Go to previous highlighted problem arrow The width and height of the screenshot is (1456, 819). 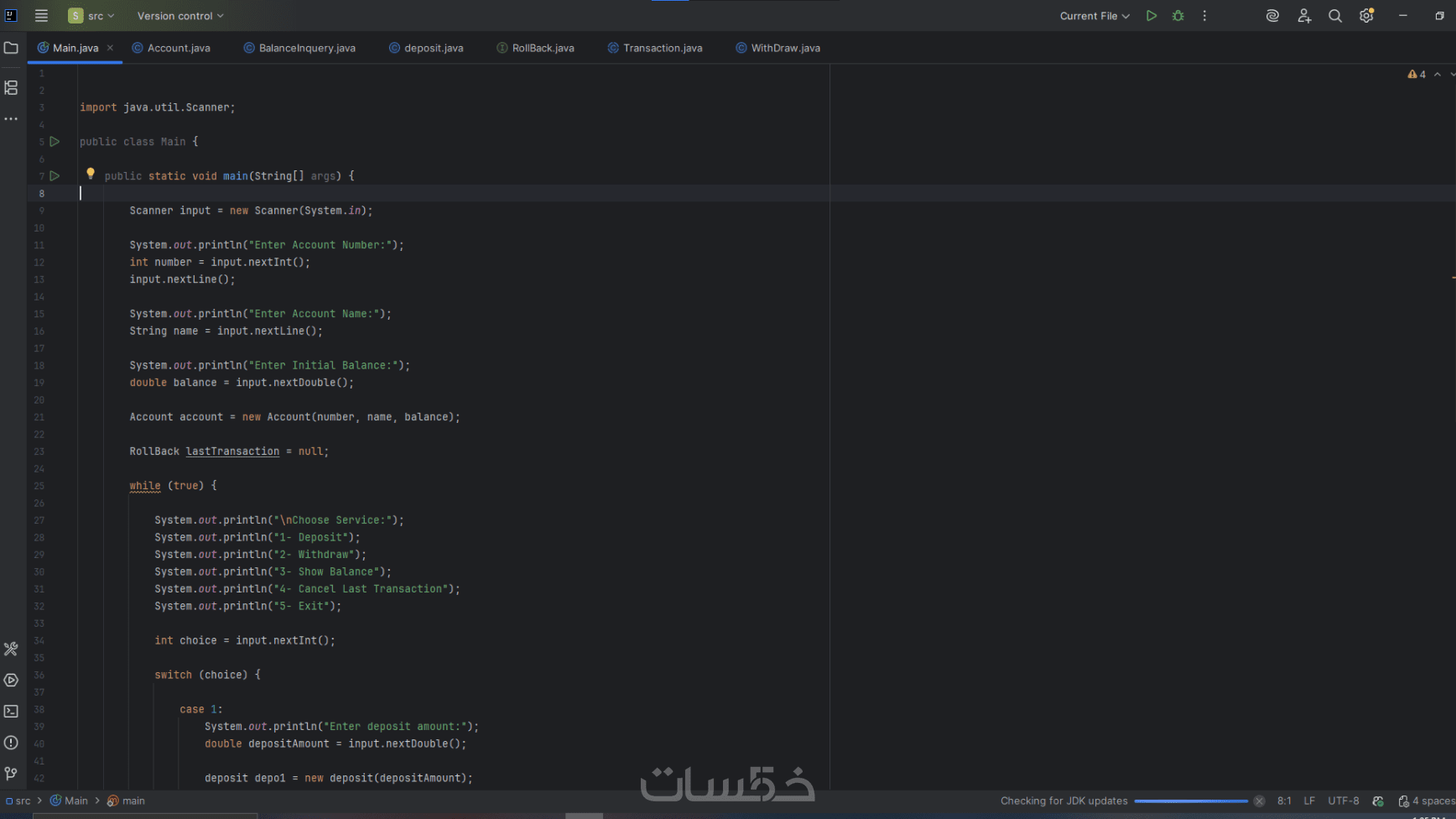(x=1438, y=75)
